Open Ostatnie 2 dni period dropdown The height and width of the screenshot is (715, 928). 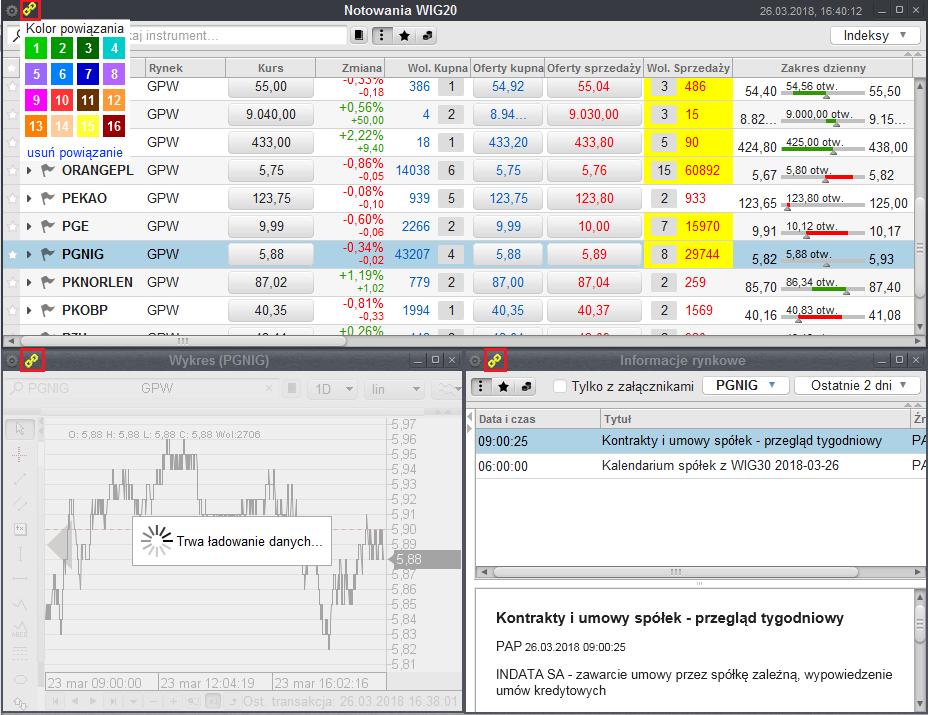click(858, 386)
